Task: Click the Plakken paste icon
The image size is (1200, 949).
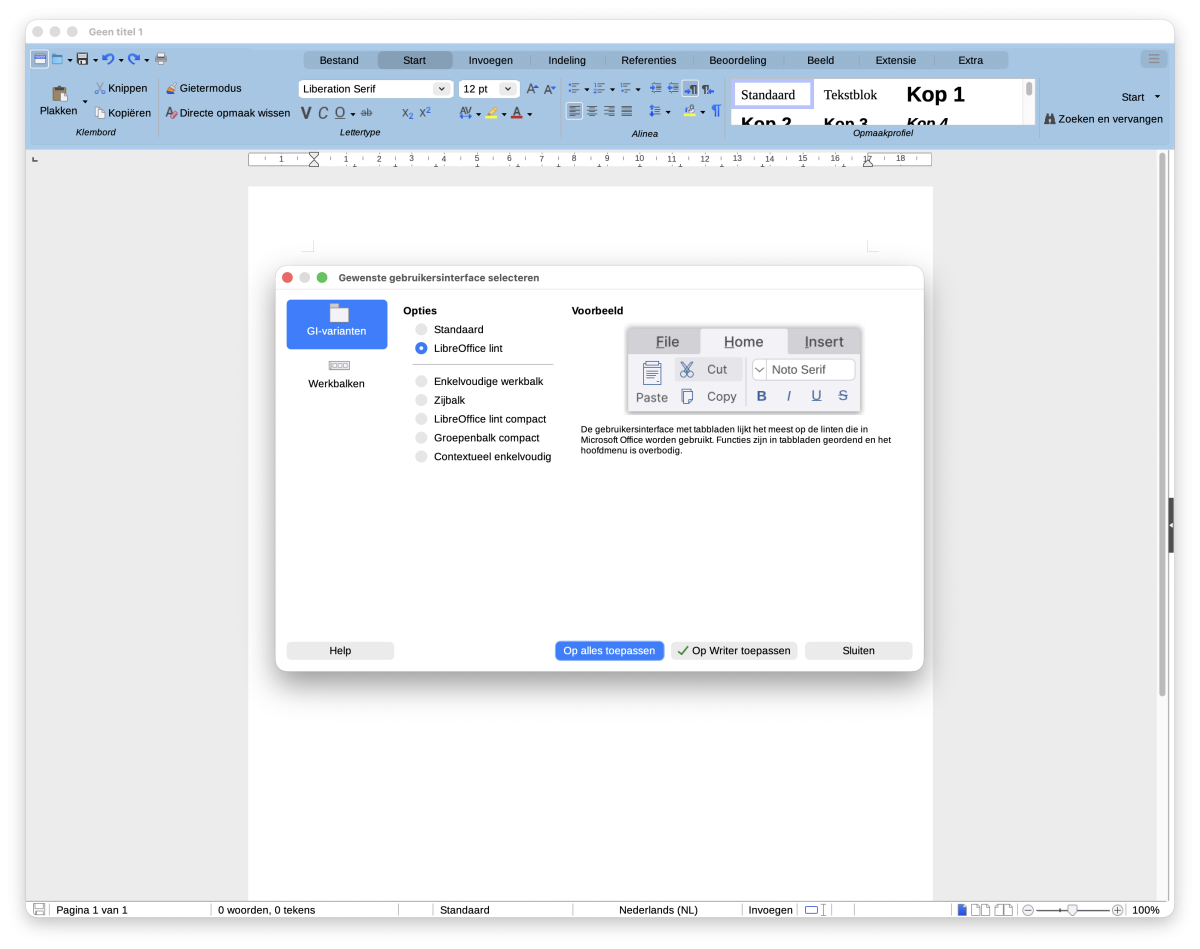Action: click(x=59, y=94)
